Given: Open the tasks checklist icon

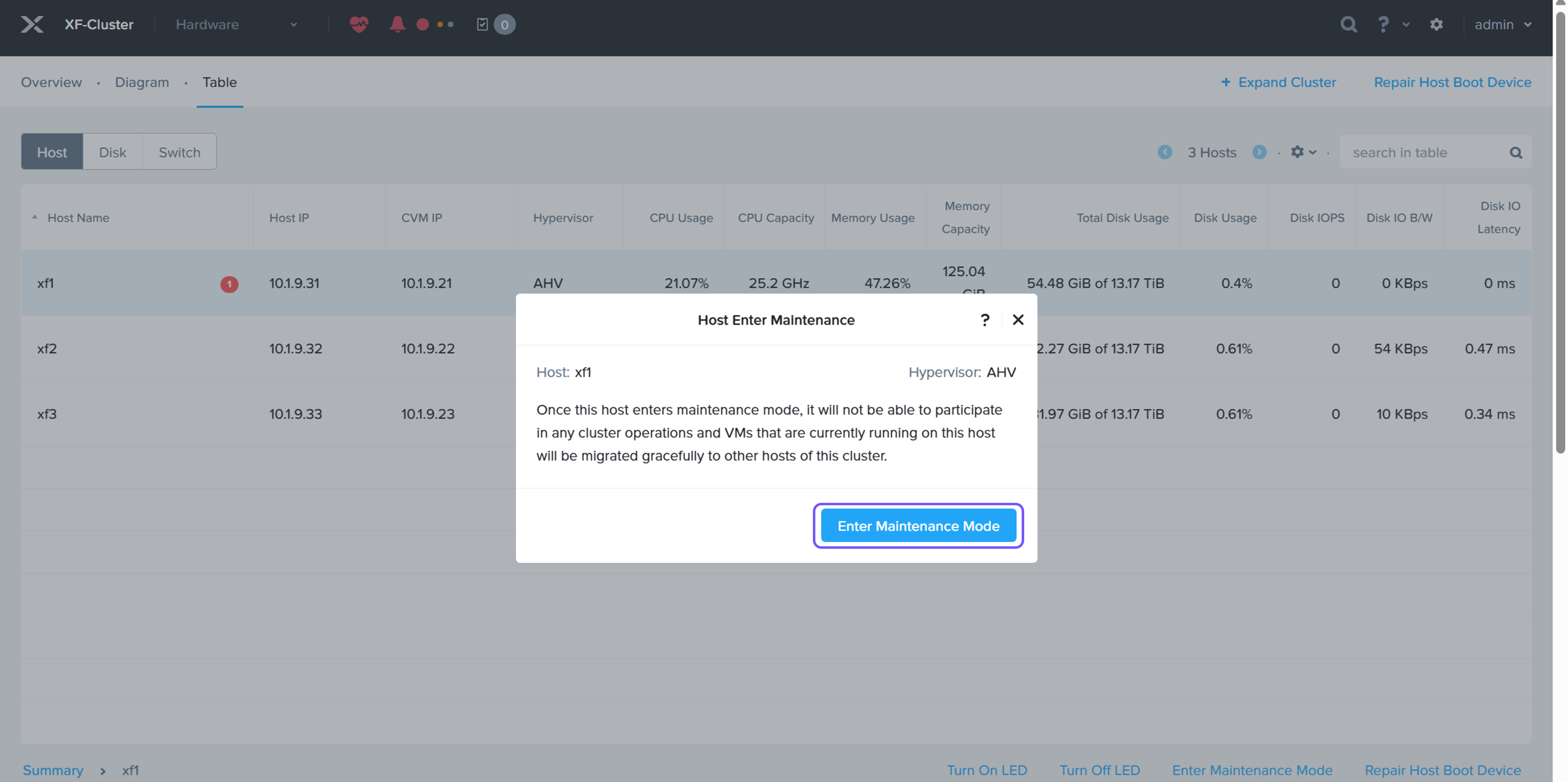Looking at the screenshot, I should point(482,24).
